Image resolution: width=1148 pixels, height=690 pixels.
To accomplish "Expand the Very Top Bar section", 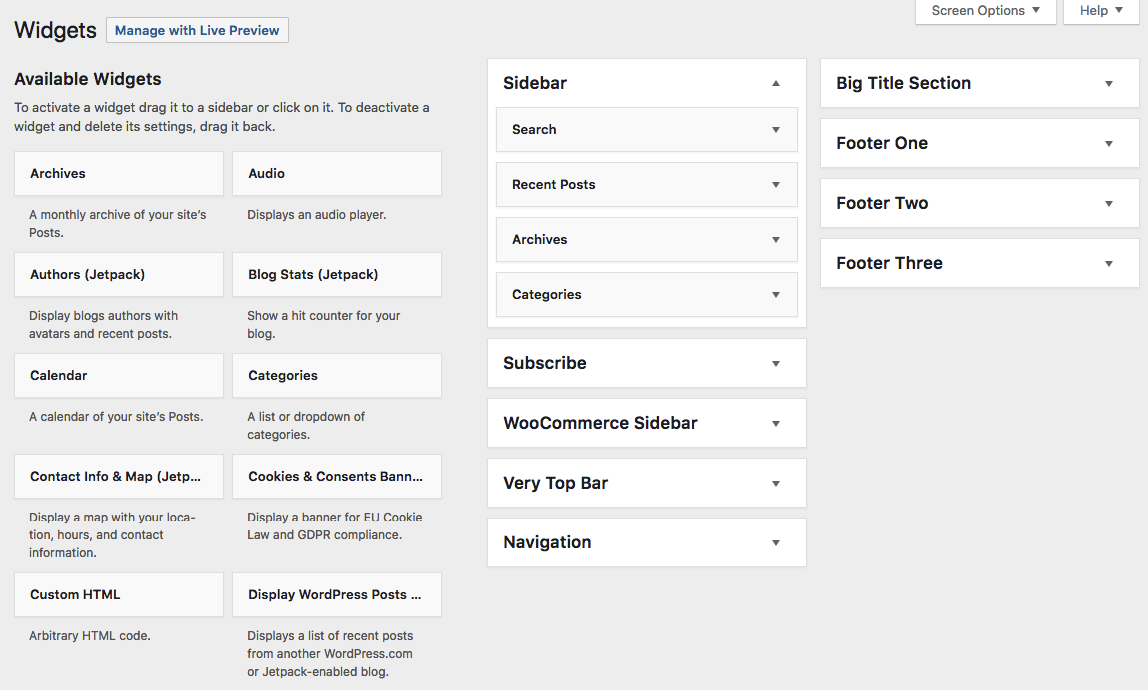I will coord(775,483).
